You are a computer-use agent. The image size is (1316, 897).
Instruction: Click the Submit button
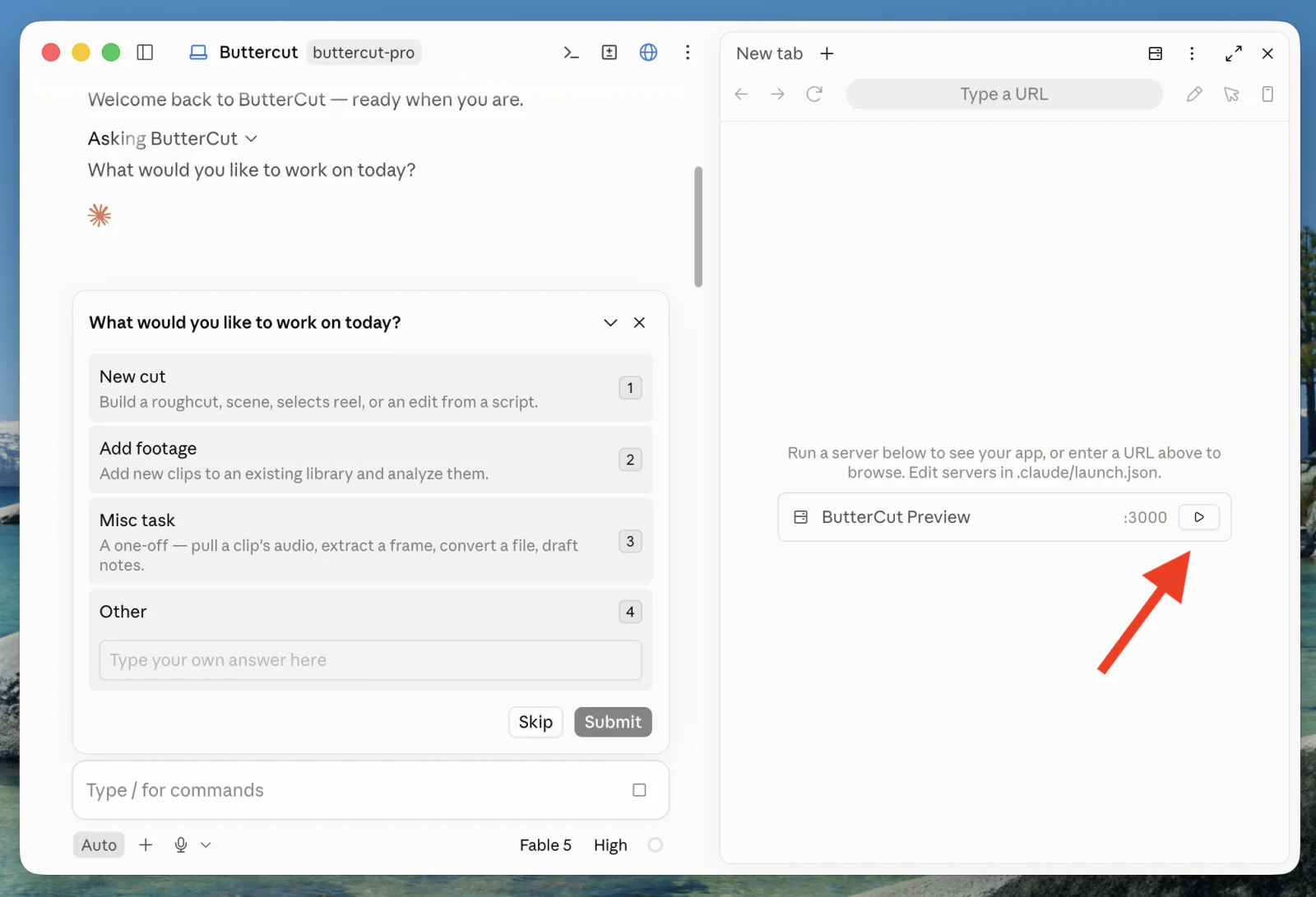tap(613, 722)
